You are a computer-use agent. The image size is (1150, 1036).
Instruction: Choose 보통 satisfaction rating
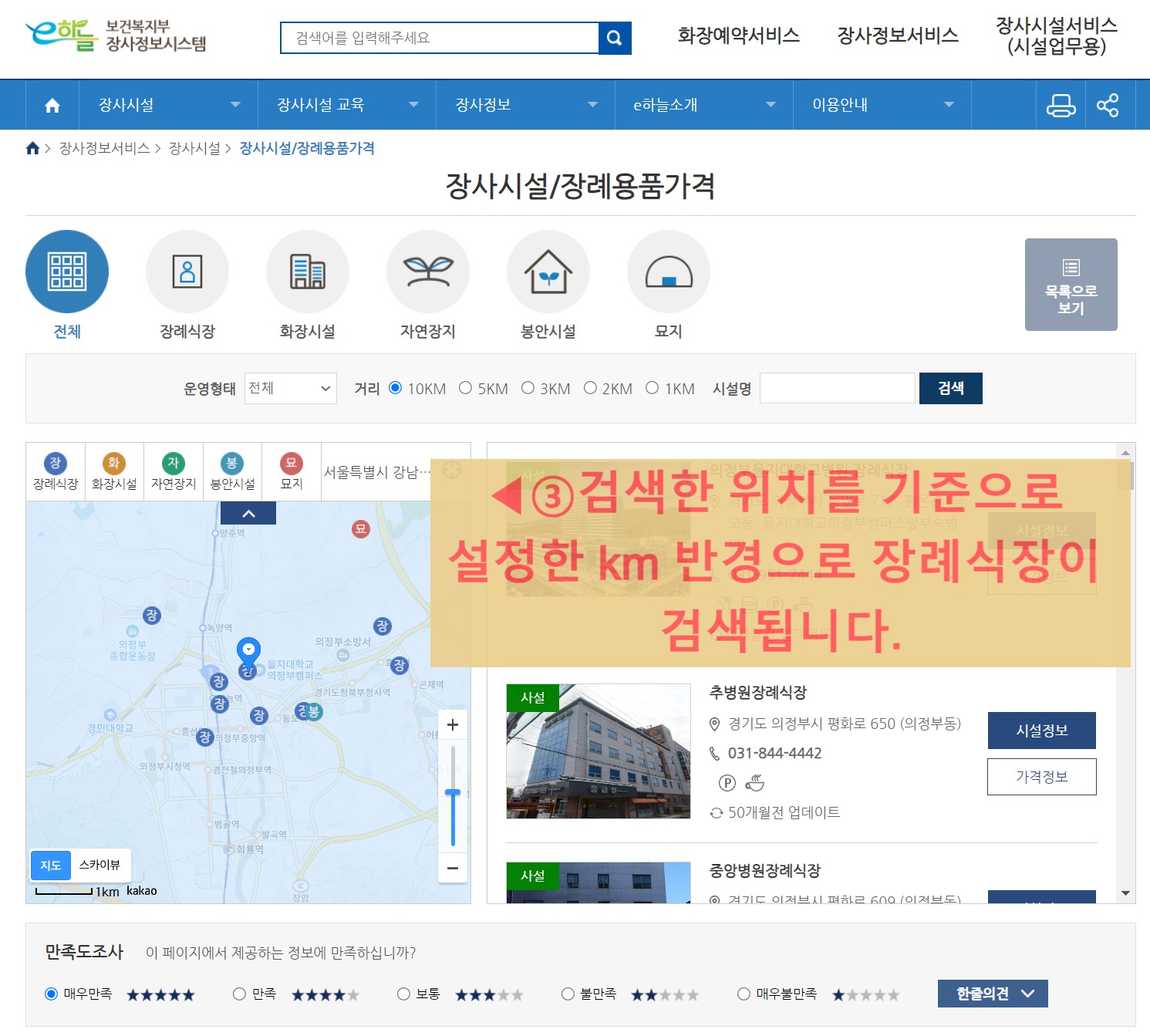click(403, 994)
